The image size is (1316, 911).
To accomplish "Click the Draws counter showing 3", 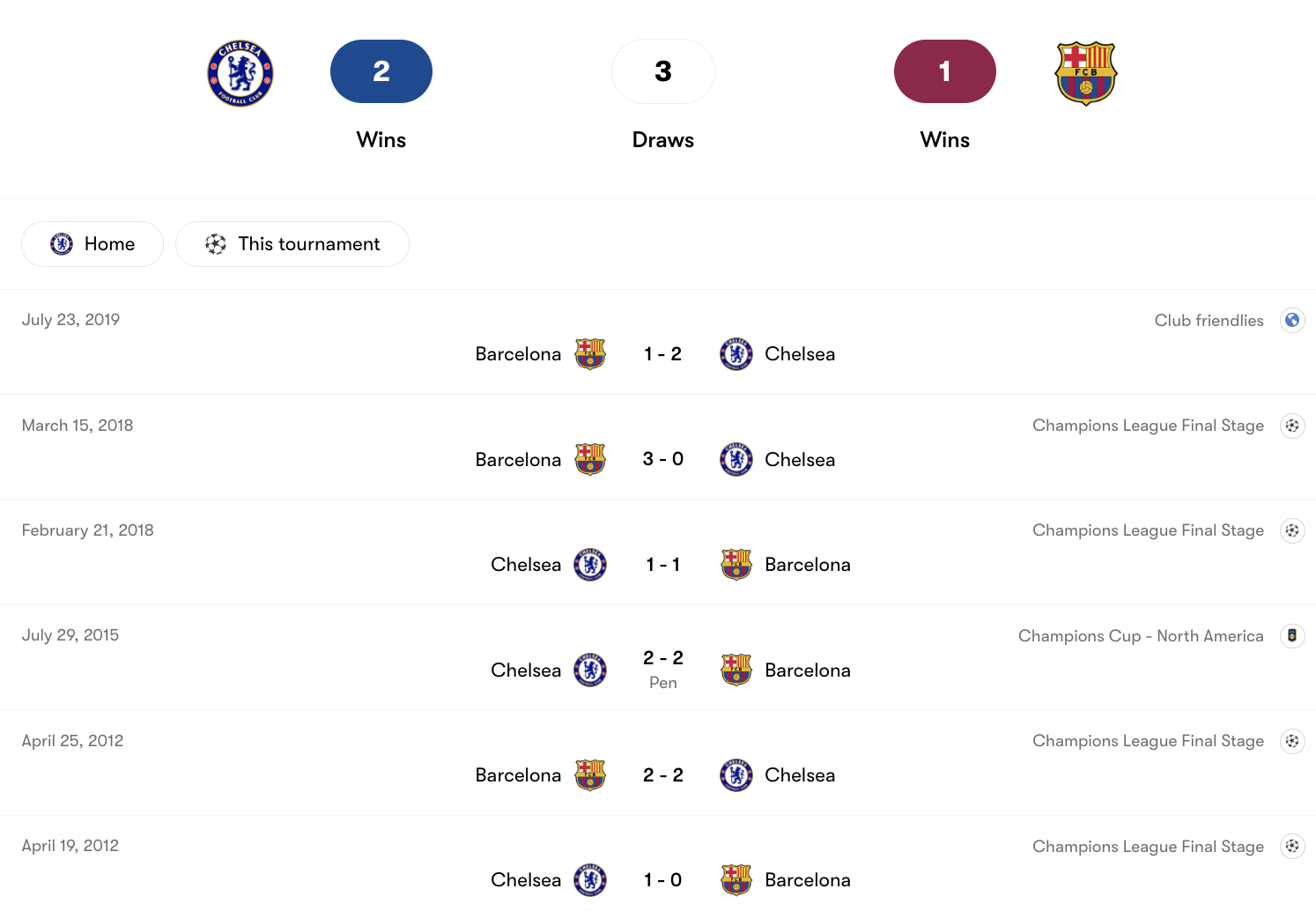I will 663,71.
